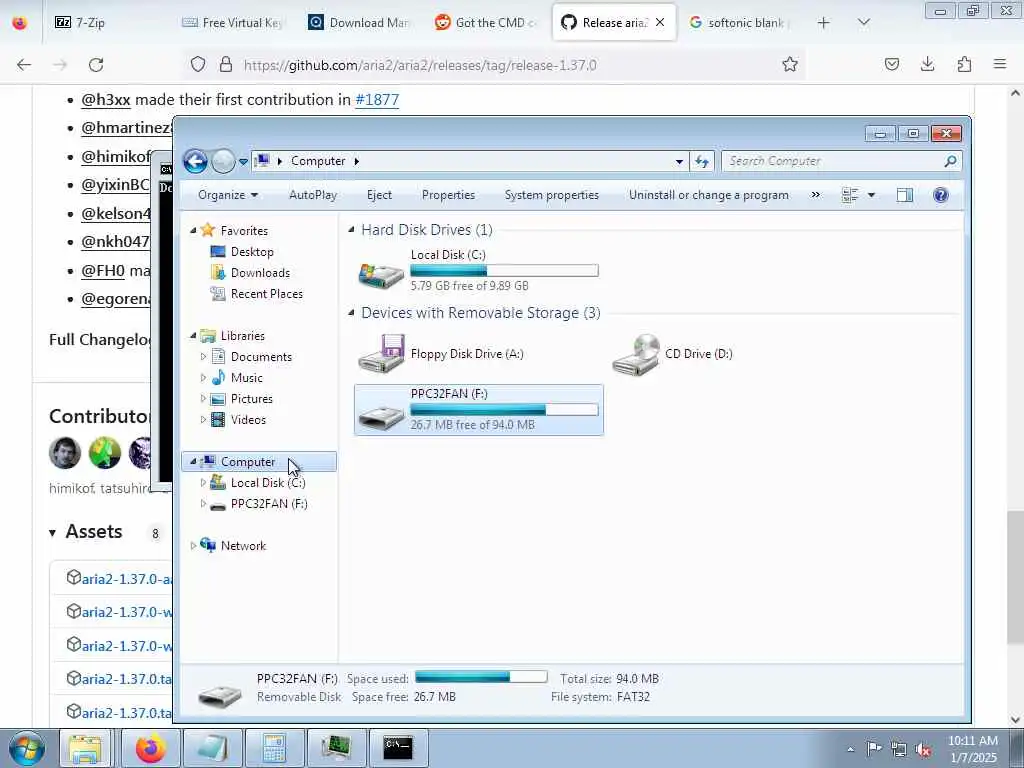Collapse the Hard Disk Drives group header

point(351,229)
